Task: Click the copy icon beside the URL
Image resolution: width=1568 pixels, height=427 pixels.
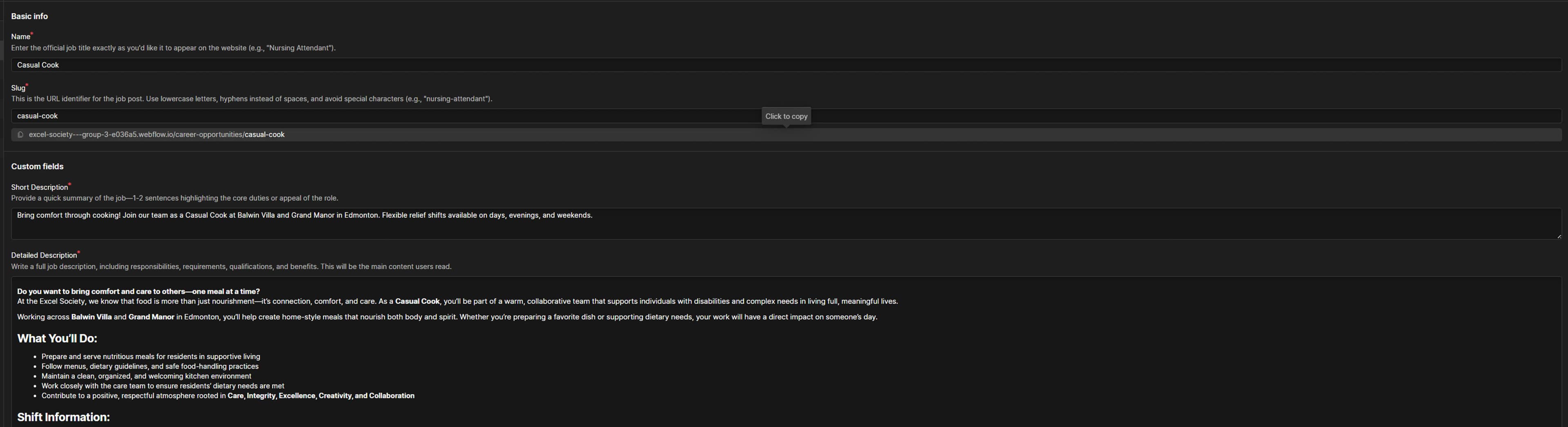Action: pyautogui.click(x=20, y=134)
